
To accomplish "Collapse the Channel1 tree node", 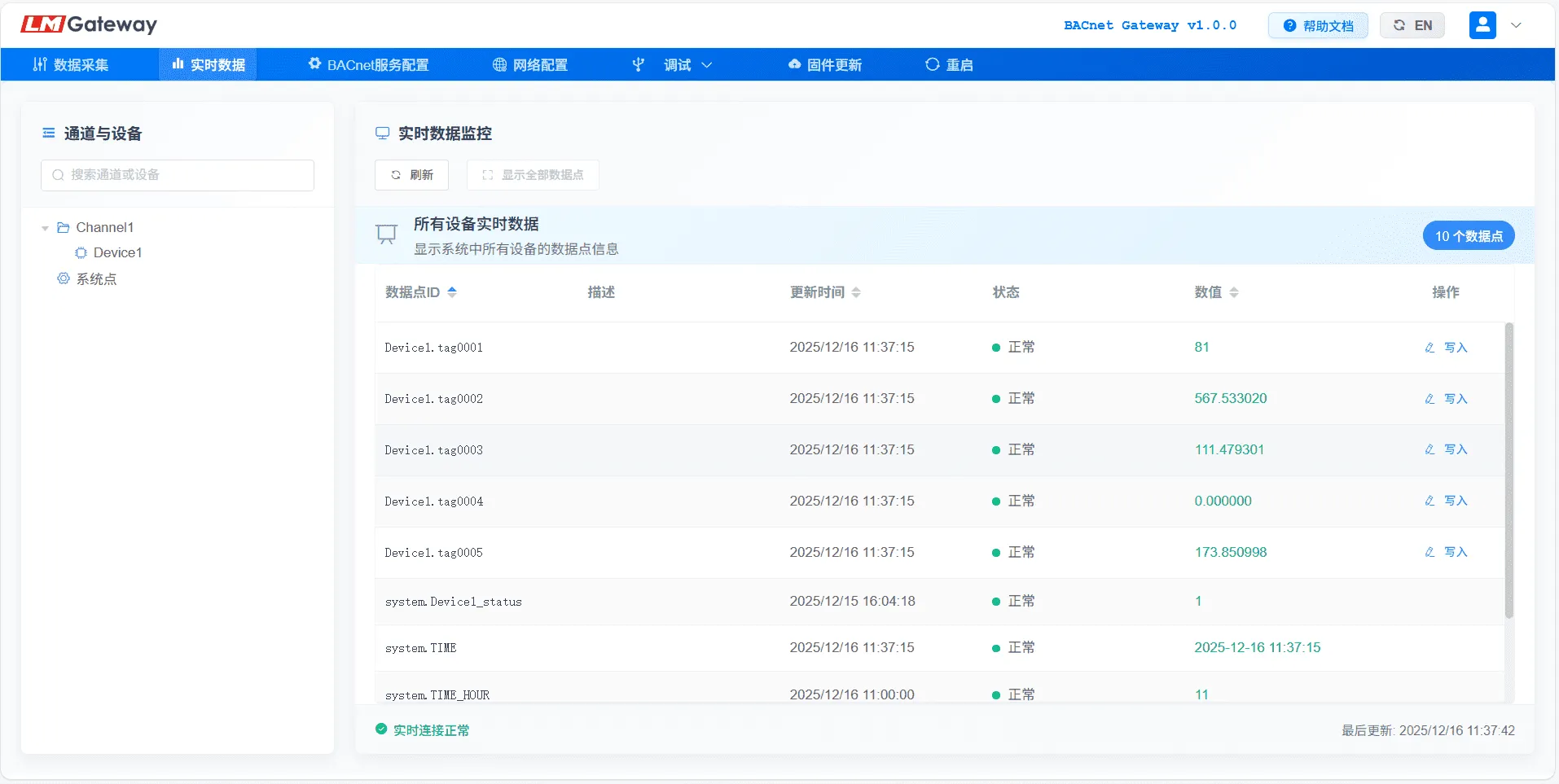I will (x=46, y=228).
